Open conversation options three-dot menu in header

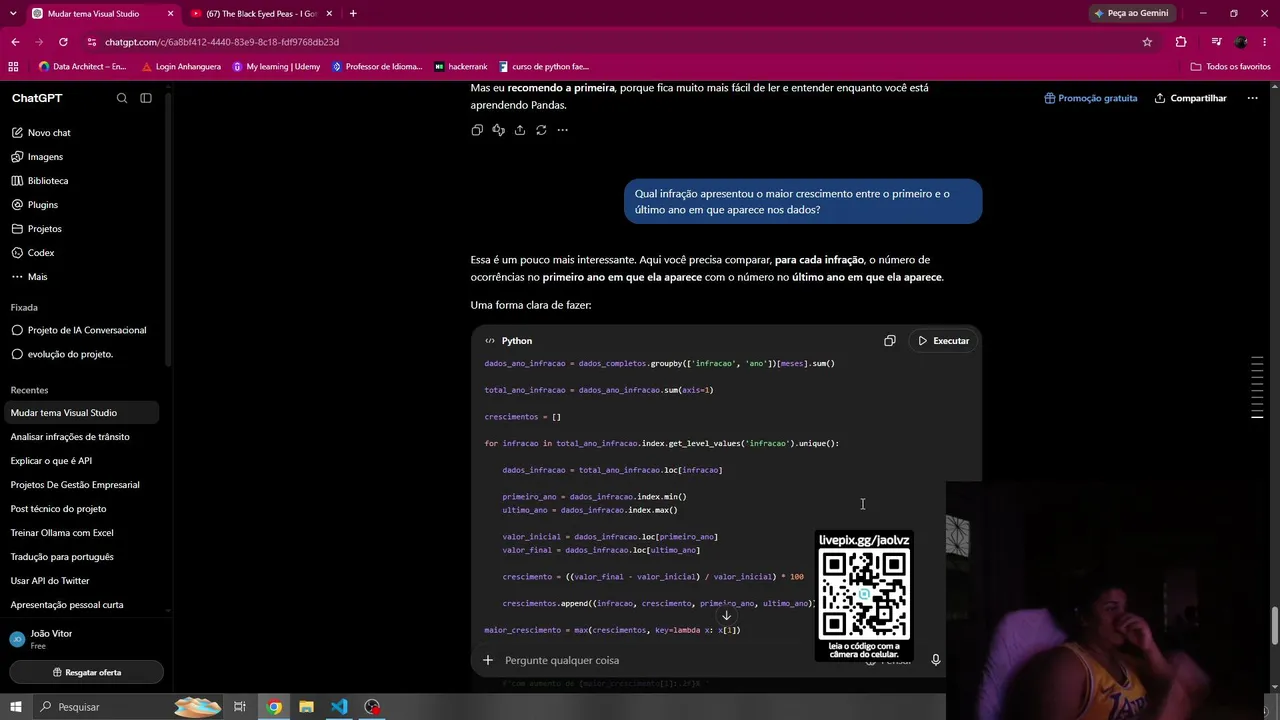[x=1252, y=98]
